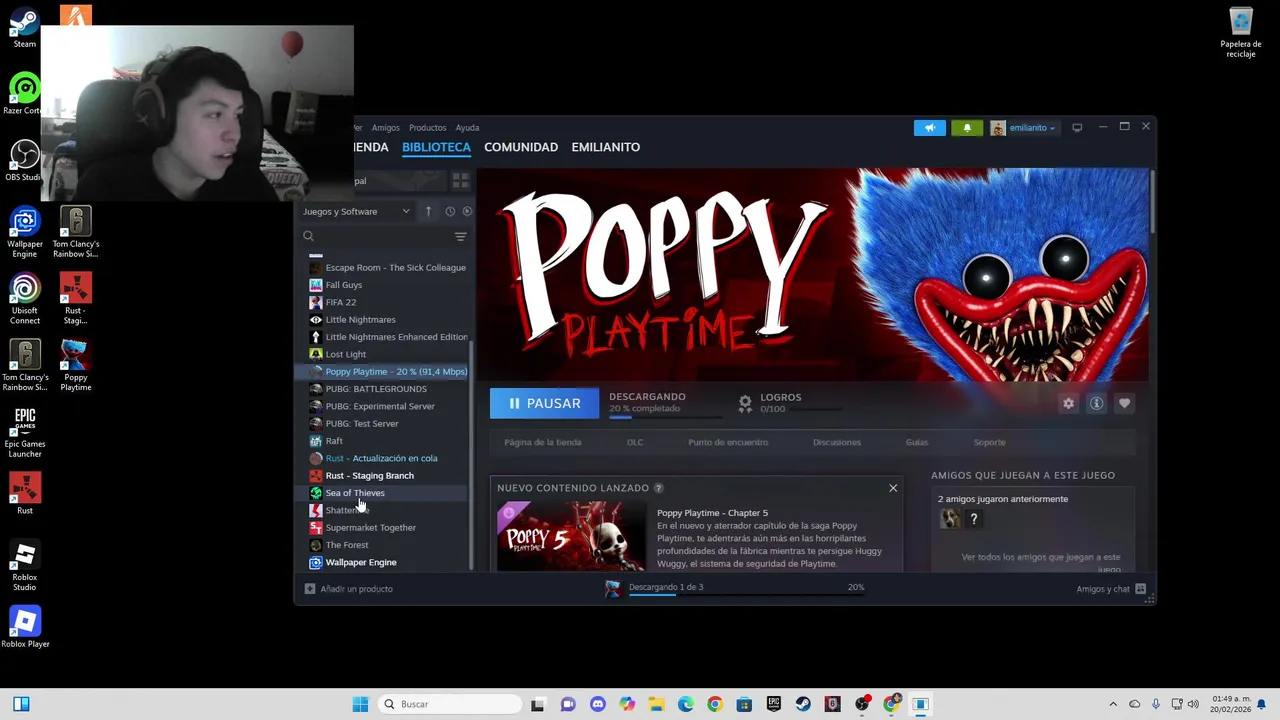Open the unknown friend question mark avatar
This screenshot has height=720, width=1280.
[x=973, y=518]
